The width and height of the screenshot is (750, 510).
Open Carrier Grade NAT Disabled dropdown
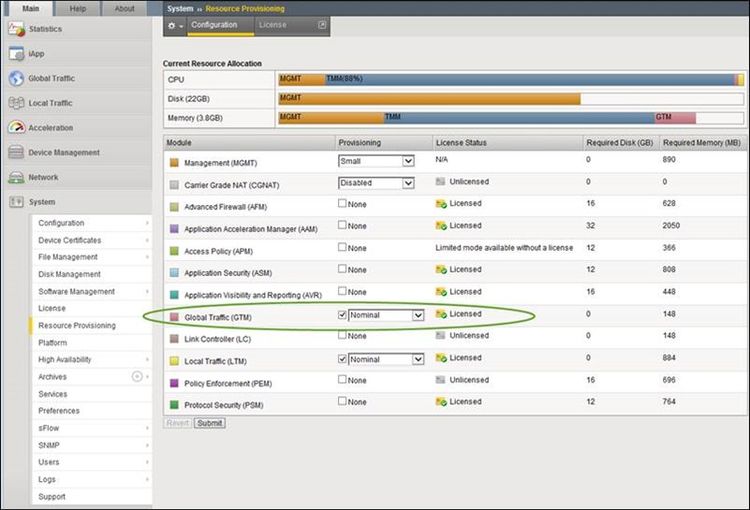coord(376,183)
